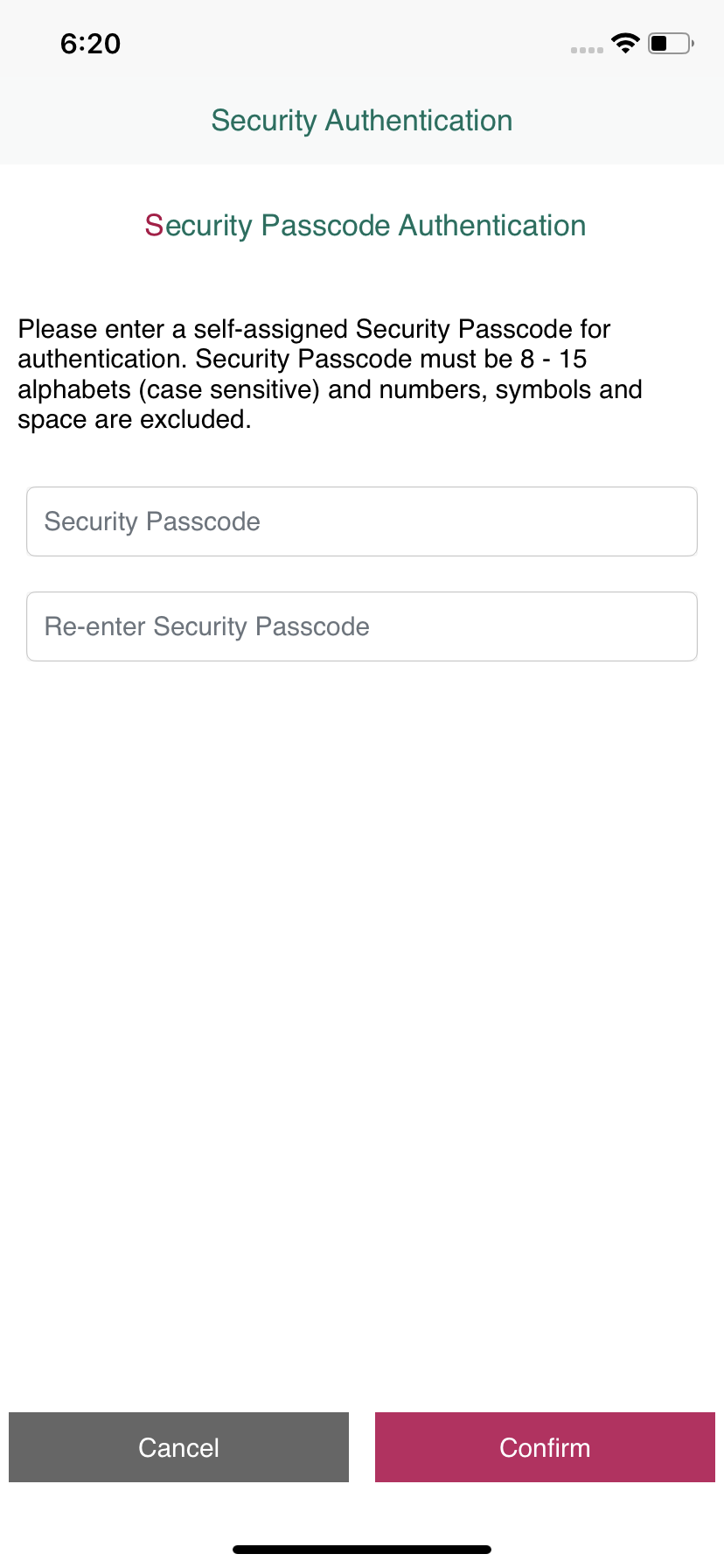This screenshot has width=724, height=1568.
Task: Tap the word "self-assigned" in instructions
Action: pyautogui.click(x=271, y=329)
